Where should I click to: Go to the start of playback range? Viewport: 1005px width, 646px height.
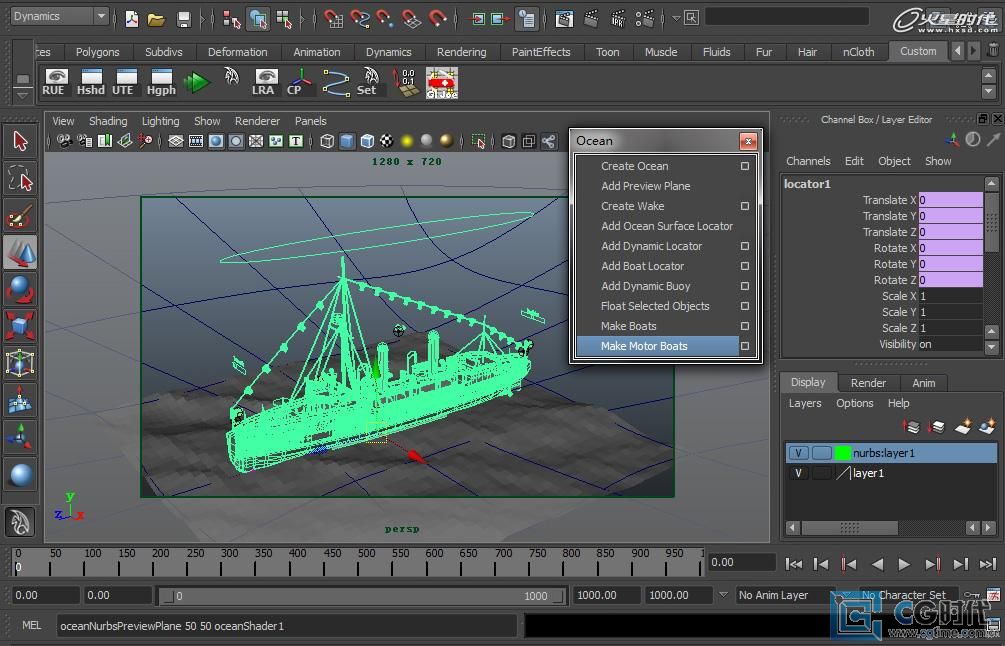[x=793, y=564]
